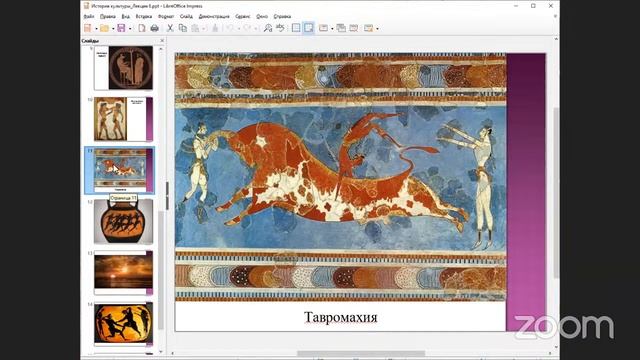Maximize the LibreOffice Impress window

point(533,6)
